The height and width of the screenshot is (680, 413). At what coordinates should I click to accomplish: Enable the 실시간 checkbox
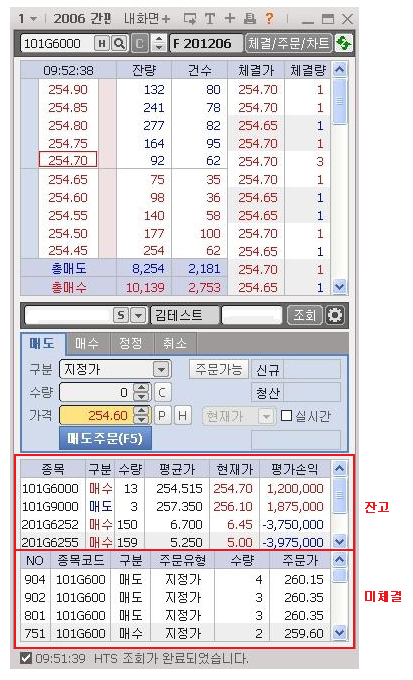click(286, 415)
